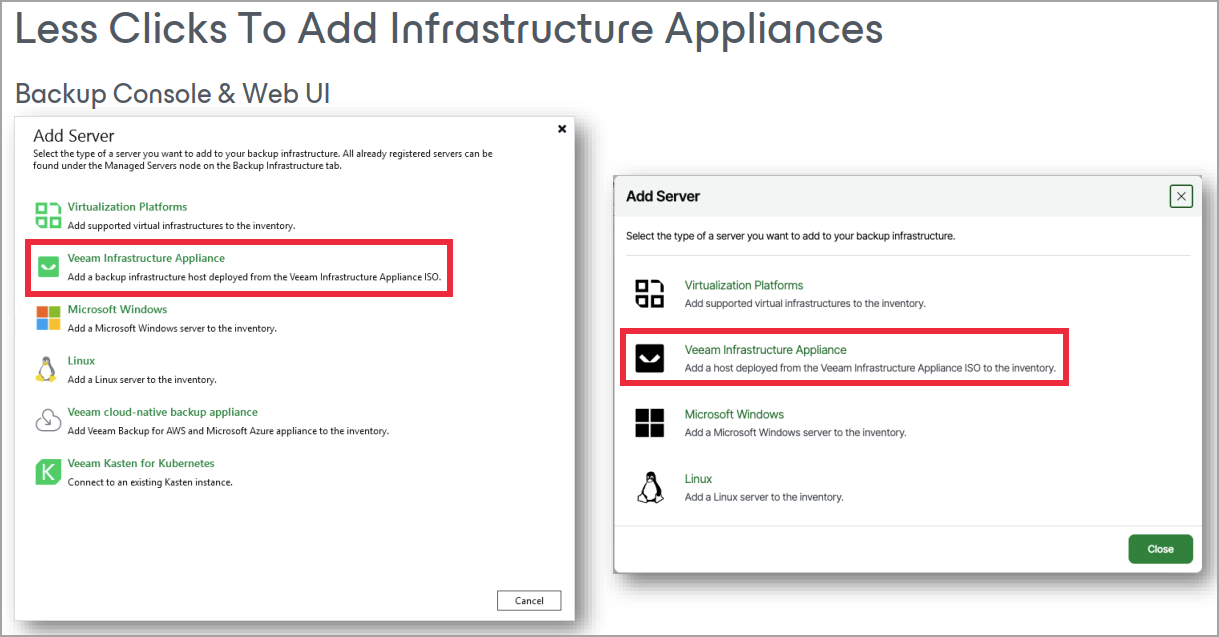Image resolution: width=1219 pixels, height=637 pixels.
Task: Open the Veeam cloud-native backup appliance link
Action: click(162, 412)
